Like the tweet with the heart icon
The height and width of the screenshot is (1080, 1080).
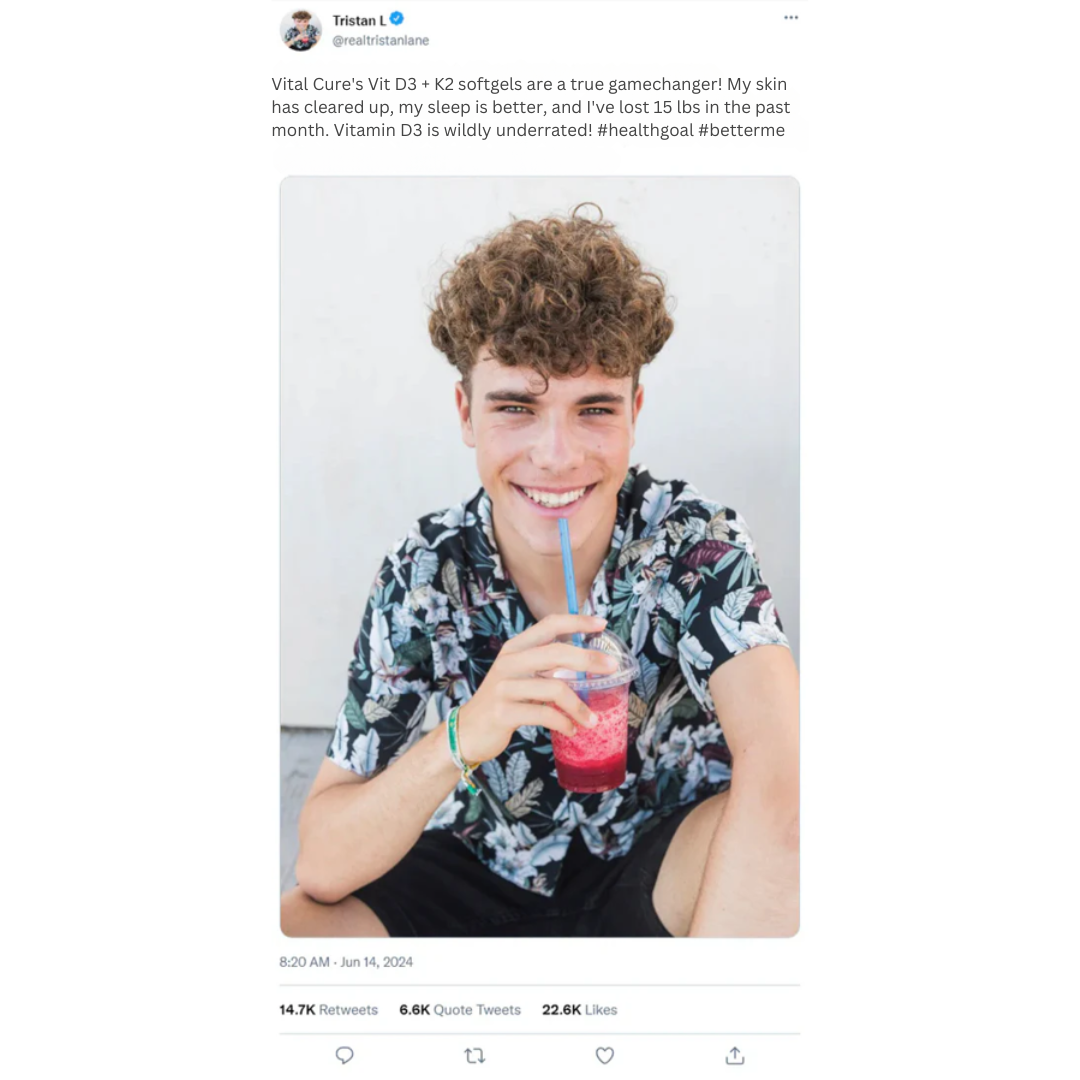point(605,1055)
